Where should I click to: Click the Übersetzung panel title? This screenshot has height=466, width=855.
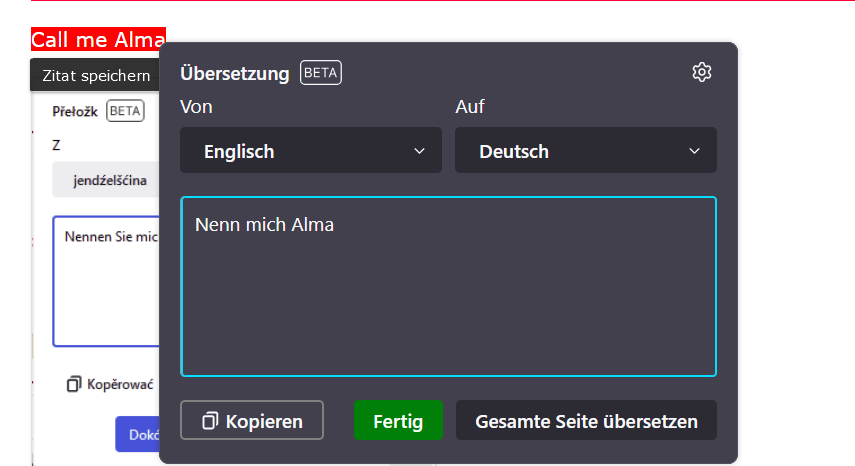click(234, 73)
